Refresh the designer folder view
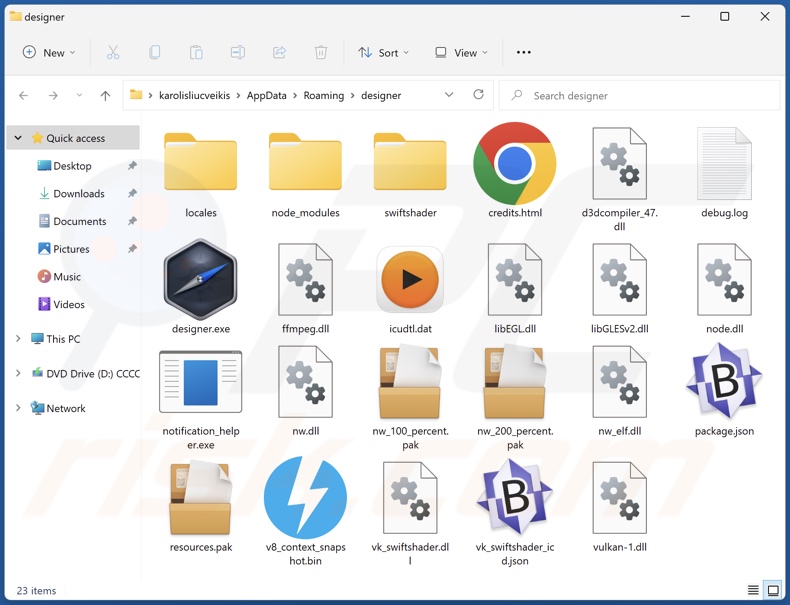 tap(479, 95)
